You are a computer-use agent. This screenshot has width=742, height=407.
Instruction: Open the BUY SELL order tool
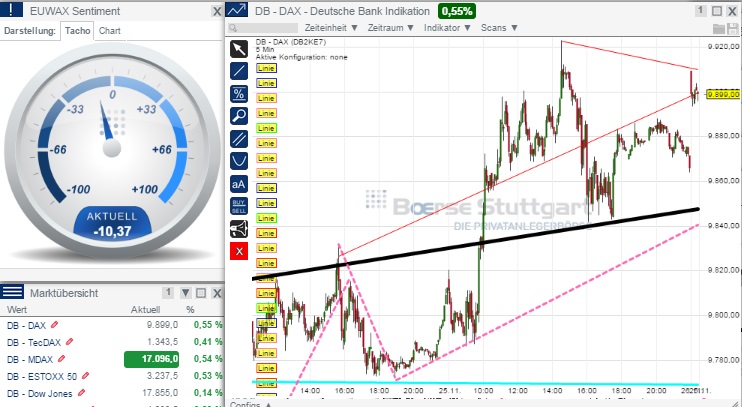click(x=239, y=206)
